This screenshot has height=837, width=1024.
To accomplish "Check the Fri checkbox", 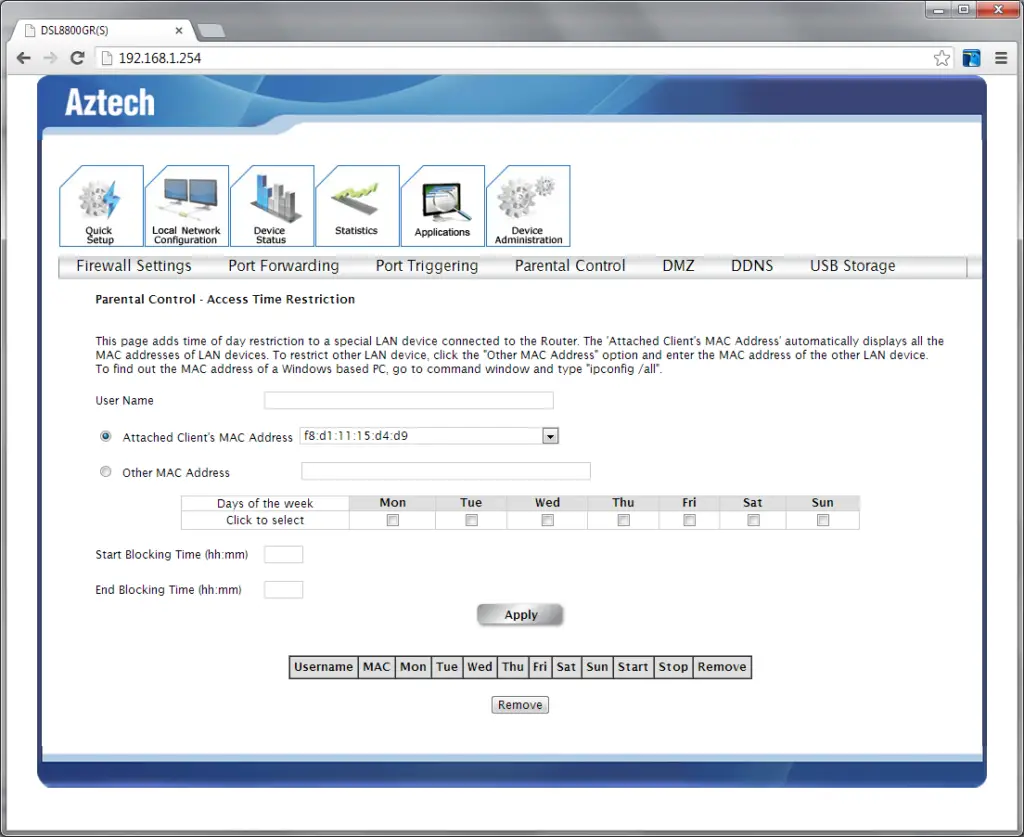I will [689, 520].
